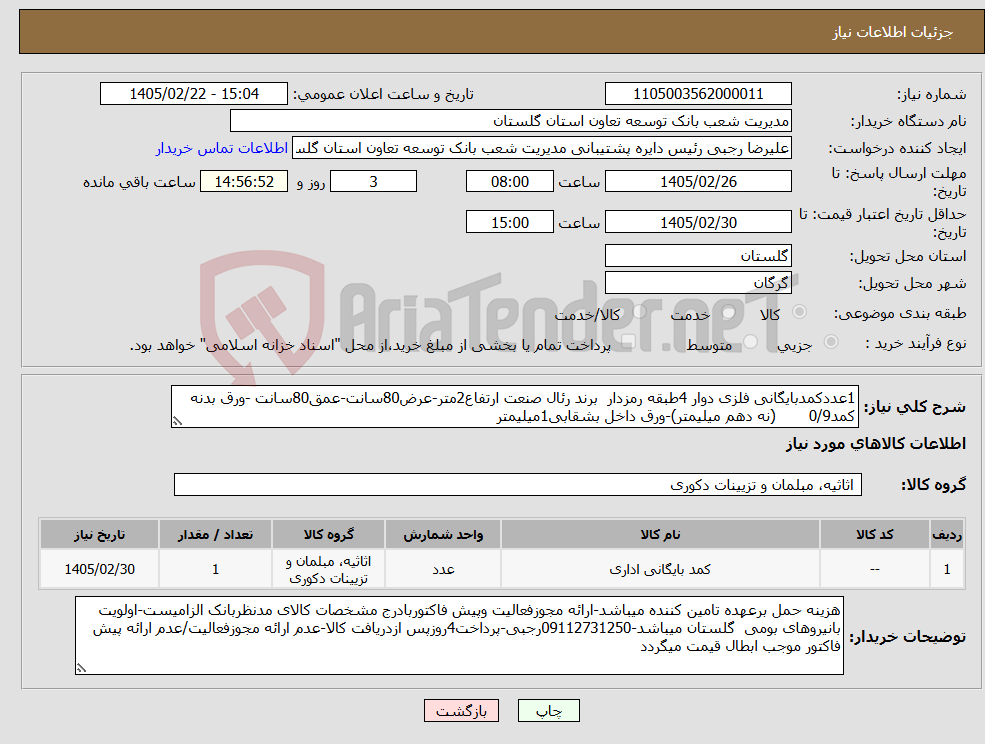Click the deadline hour field 08:00
Screen dimensions: 985x744
click(509, 182)
